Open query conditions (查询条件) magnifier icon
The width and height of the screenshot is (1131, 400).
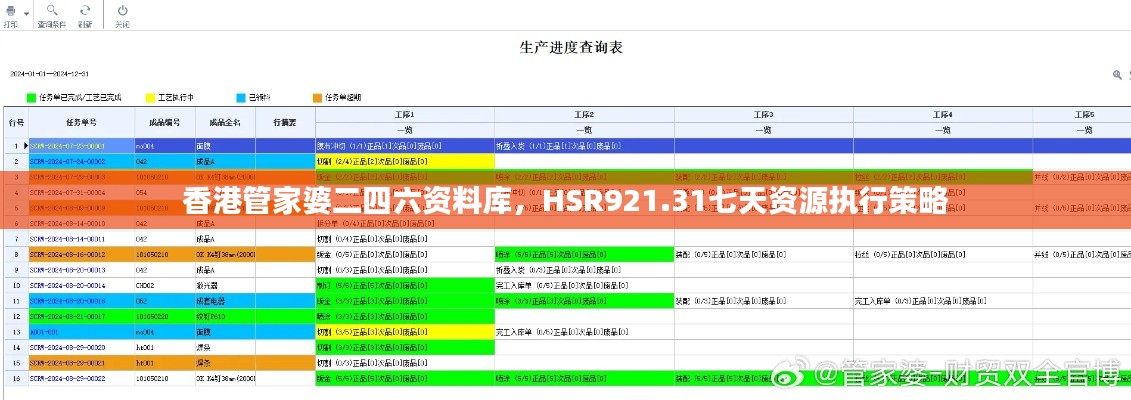point(50,9)
